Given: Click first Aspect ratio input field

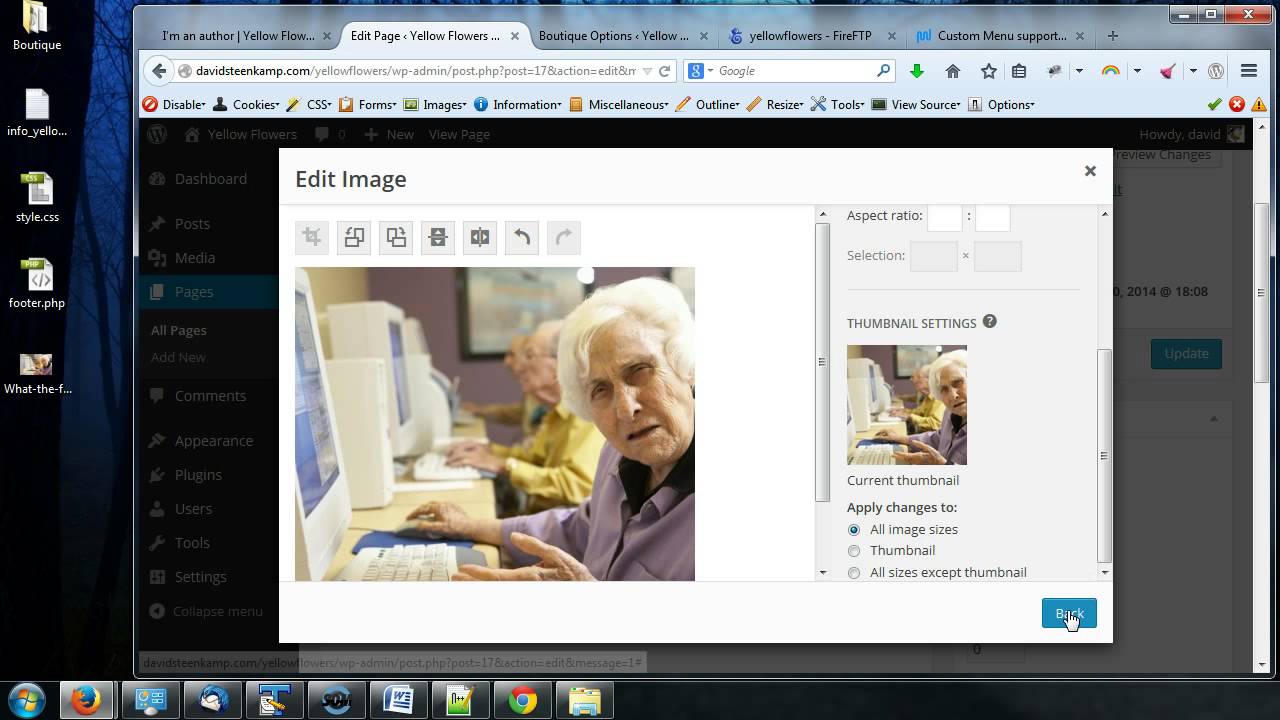Looking at the screenshot, I should pyautogui.click(x=945, y=216).
